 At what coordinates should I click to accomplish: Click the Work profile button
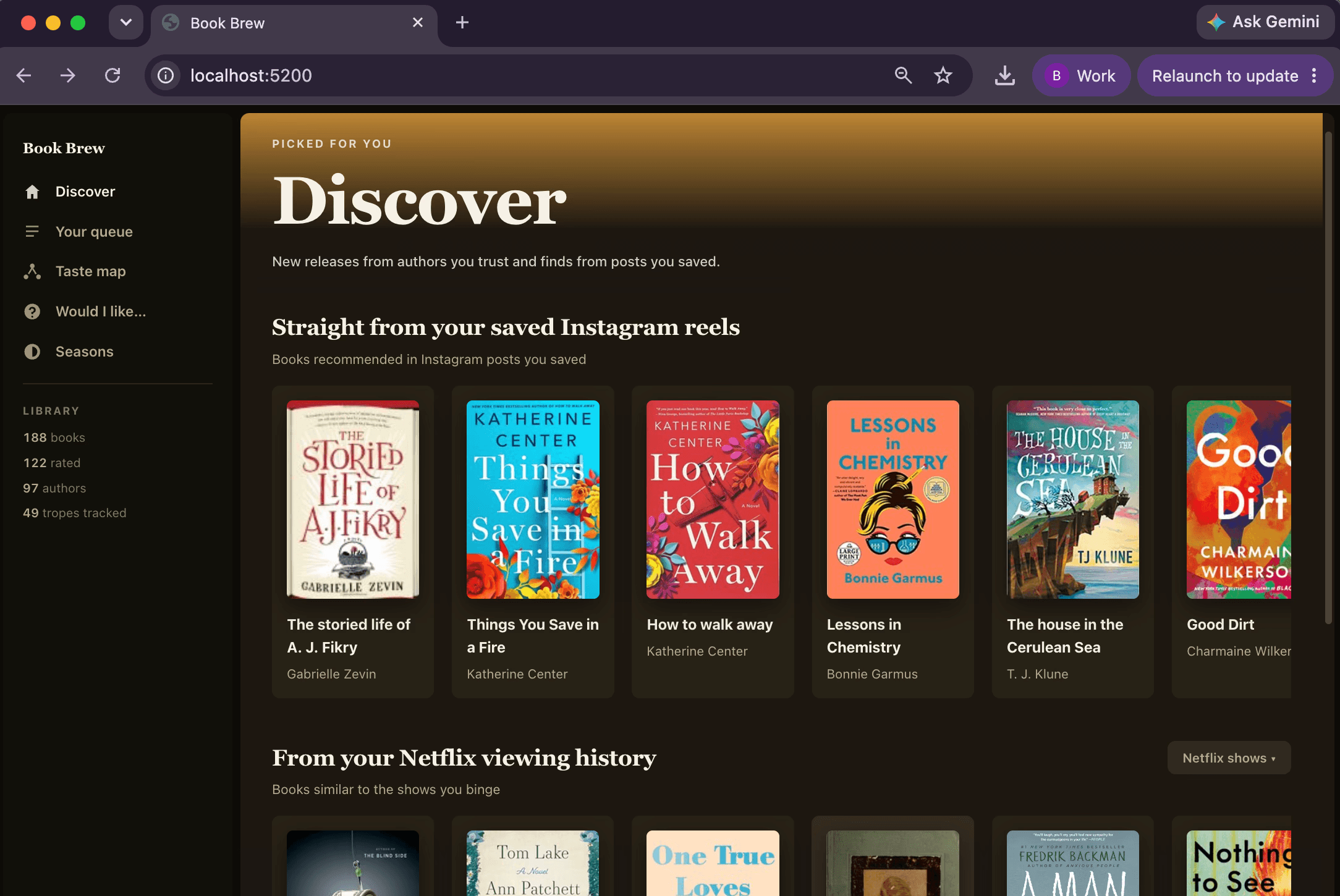pyautogui.click(x=1082, y=75)
